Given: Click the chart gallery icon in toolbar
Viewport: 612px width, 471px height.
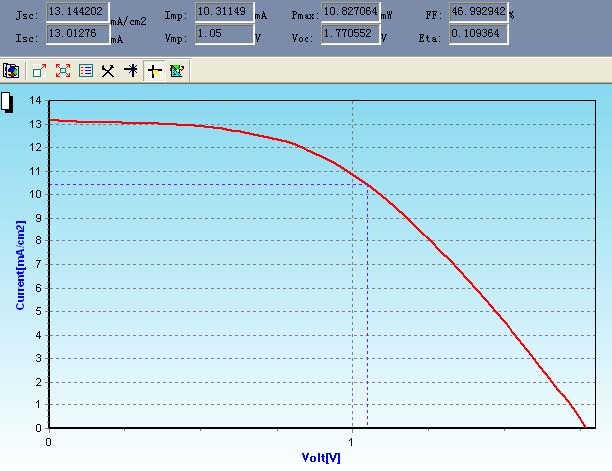Looking at the screenshot, I should [x=12, y=71].
